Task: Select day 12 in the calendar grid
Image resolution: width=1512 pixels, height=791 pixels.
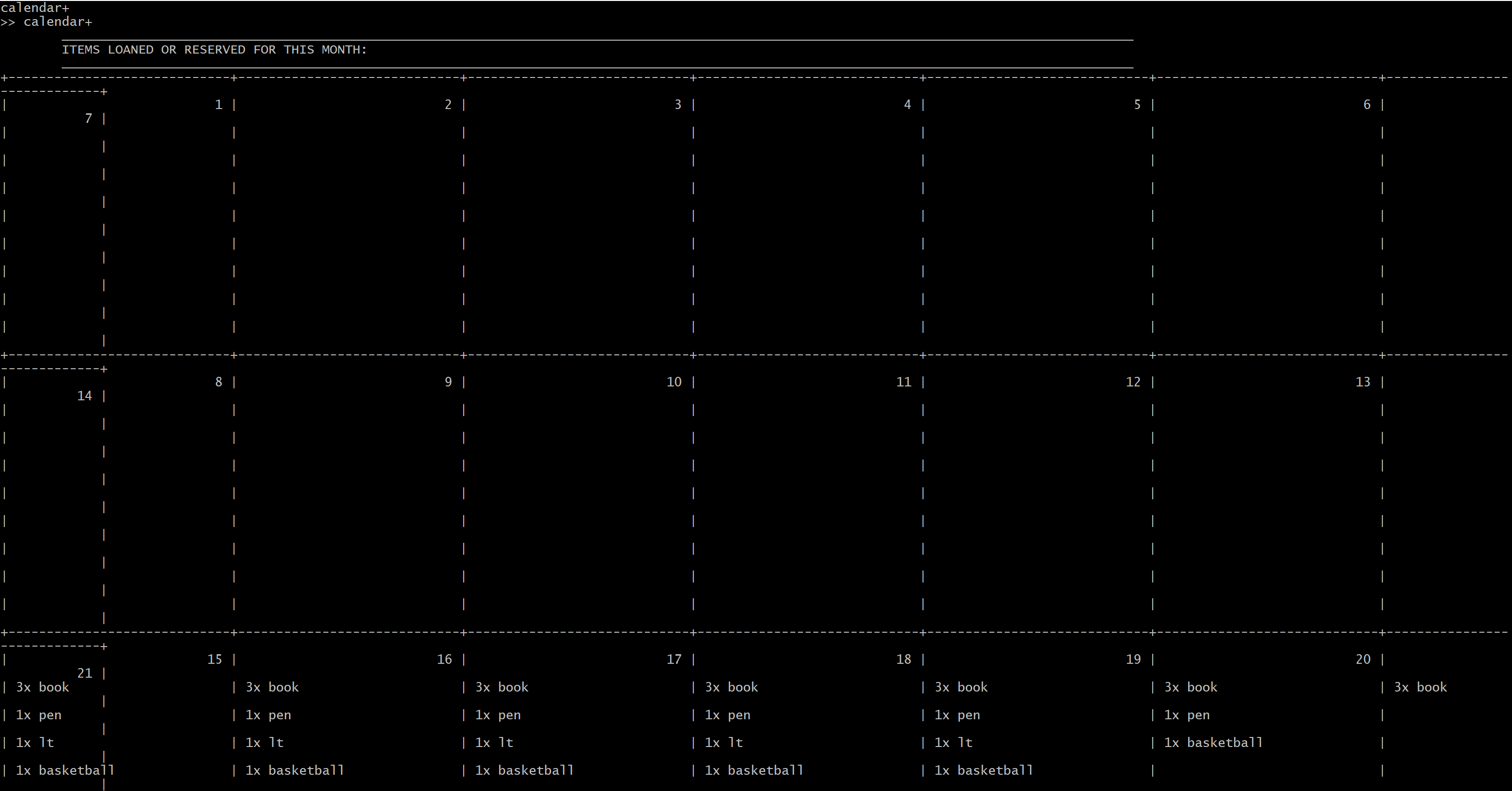Action: (1133, 383)
